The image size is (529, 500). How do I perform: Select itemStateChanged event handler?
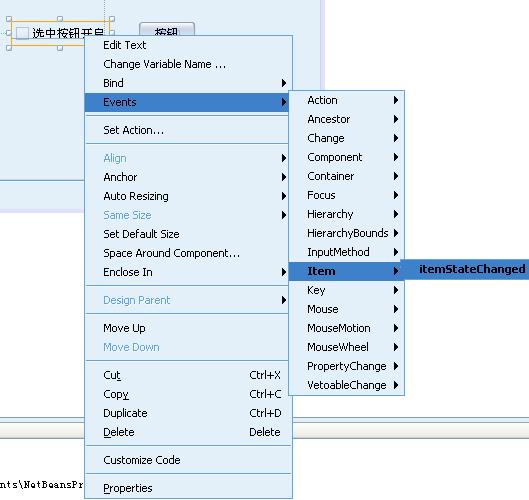pos(465,269)
